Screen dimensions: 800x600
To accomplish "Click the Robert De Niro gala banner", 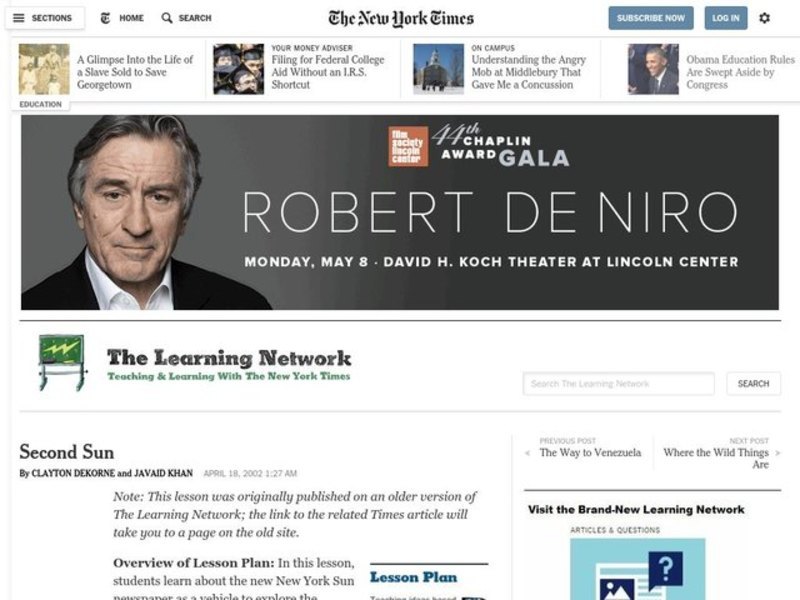I will point(400,212).
